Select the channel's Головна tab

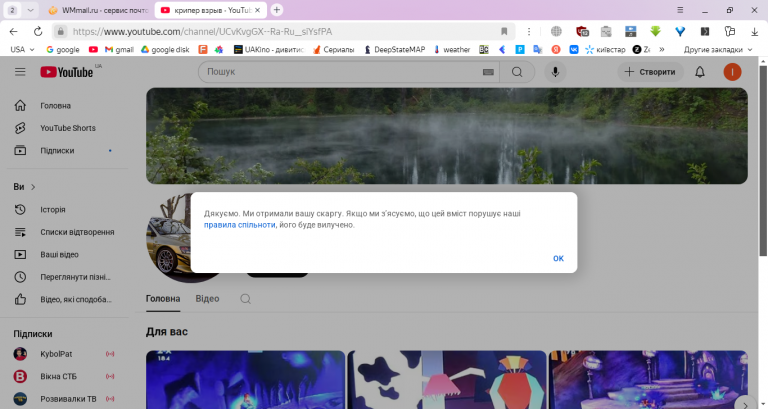tap(163, 299)
